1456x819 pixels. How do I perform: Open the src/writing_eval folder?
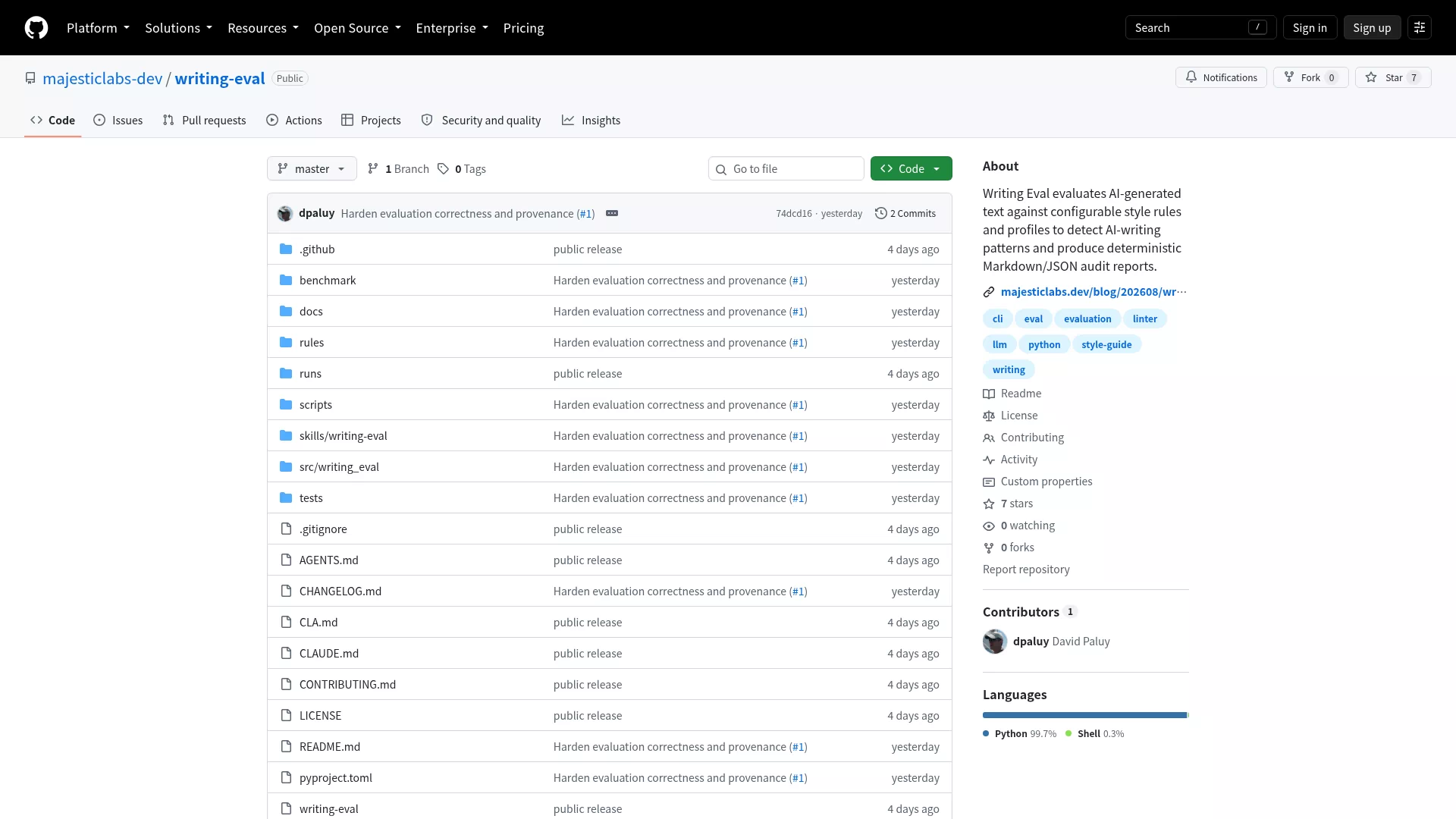(x=339, y=467)
